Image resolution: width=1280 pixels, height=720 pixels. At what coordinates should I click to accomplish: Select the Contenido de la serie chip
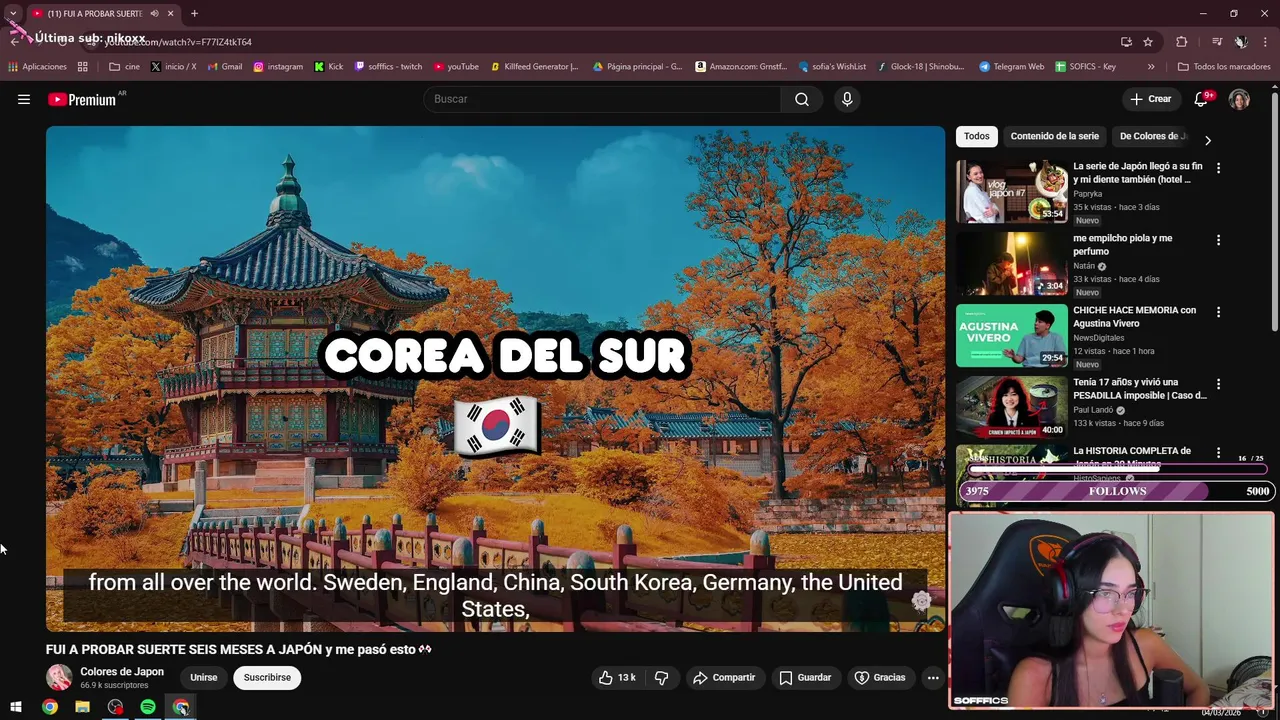(1054, 136)
